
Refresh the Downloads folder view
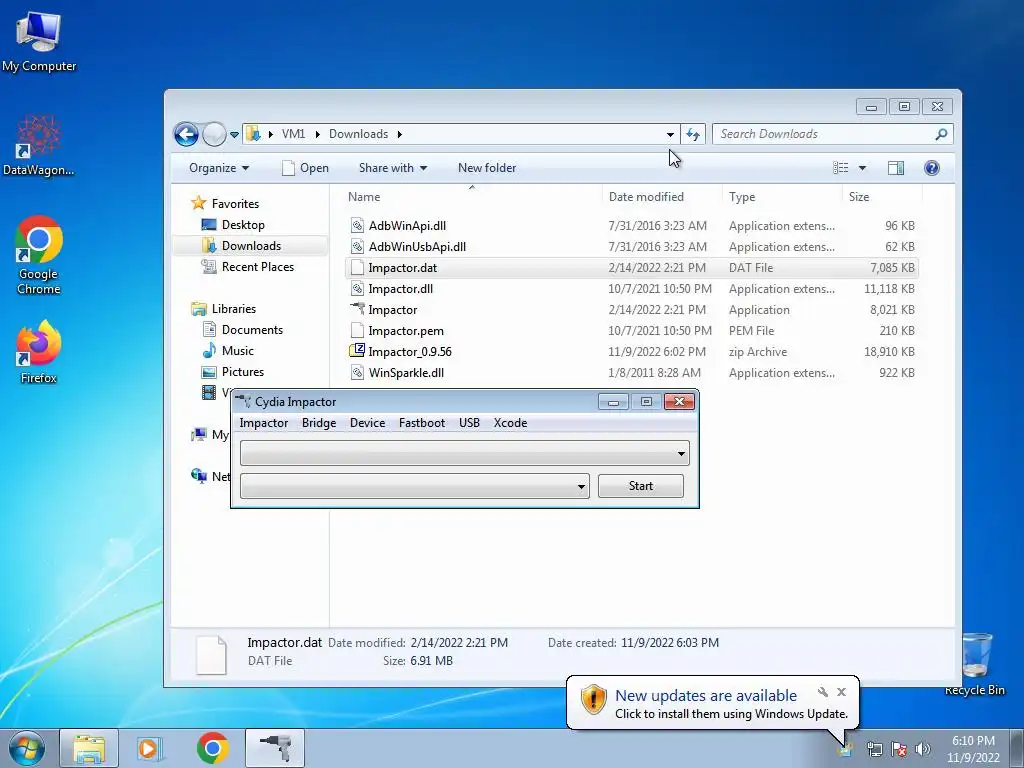pyautogui.click(x=693, y=135)
